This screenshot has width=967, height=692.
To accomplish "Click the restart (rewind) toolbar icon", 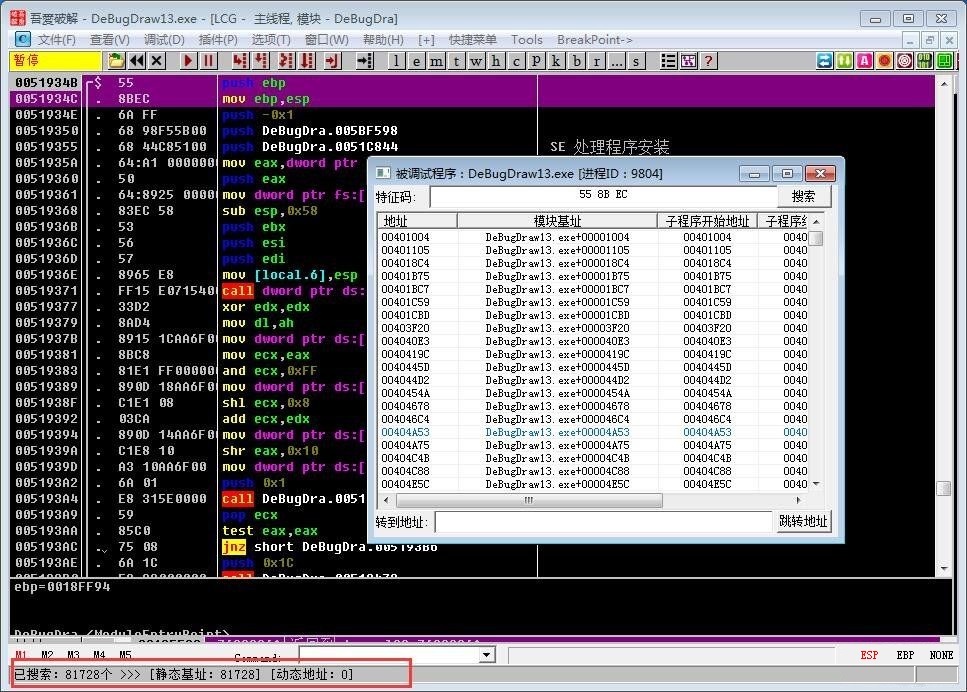I will click(137, 60).
